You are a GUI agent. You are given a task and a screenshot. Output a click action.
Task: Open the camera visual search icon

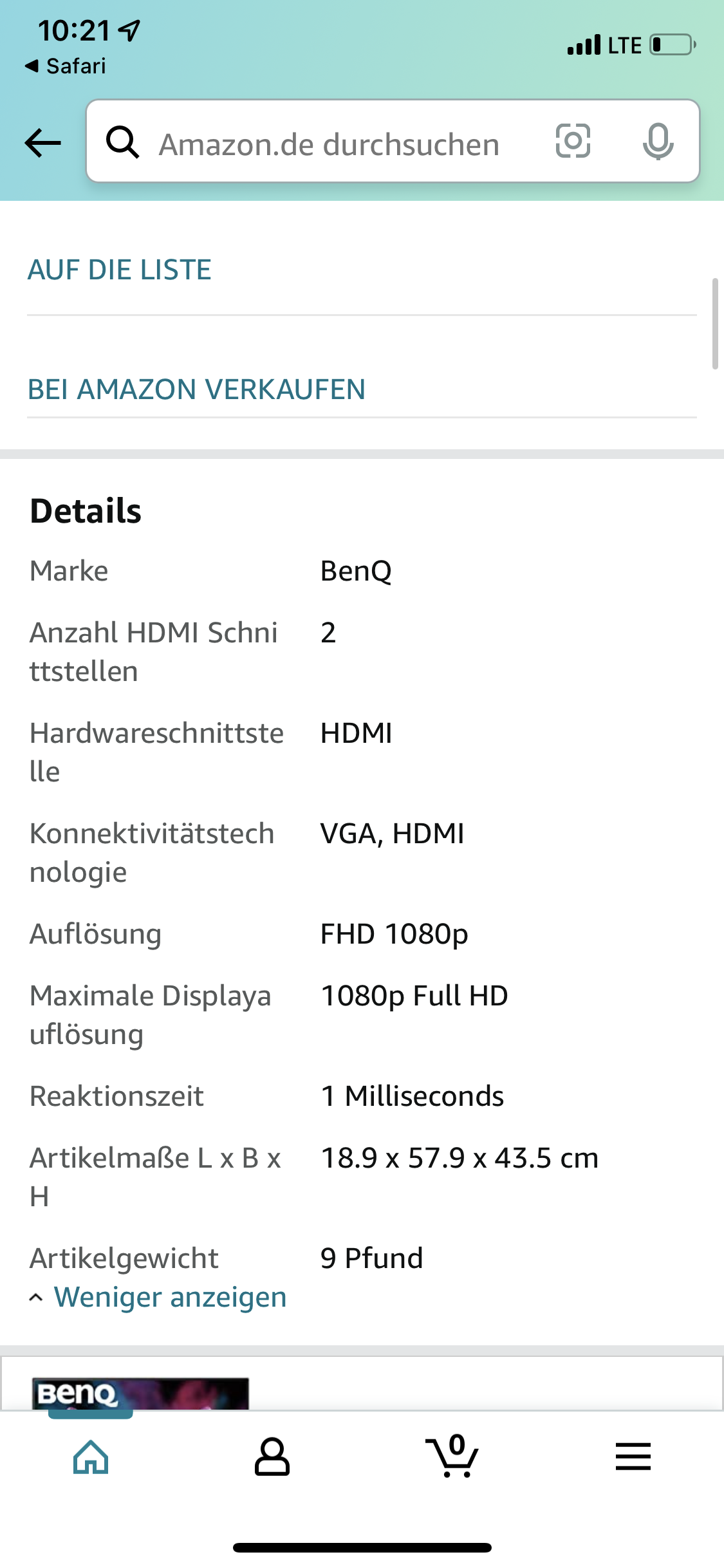(x=571, y=142)
